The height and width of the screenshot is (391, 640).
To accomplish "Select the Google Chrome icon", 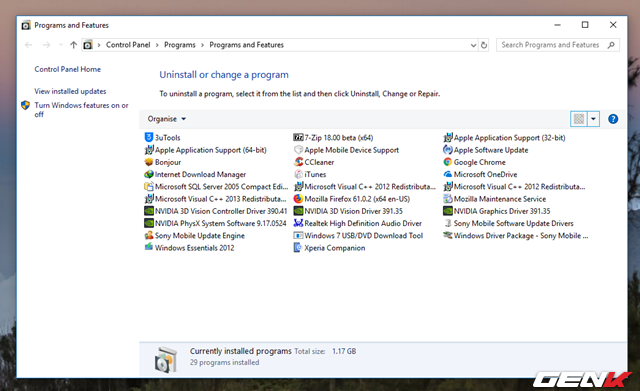I will [x=448, y=162].
